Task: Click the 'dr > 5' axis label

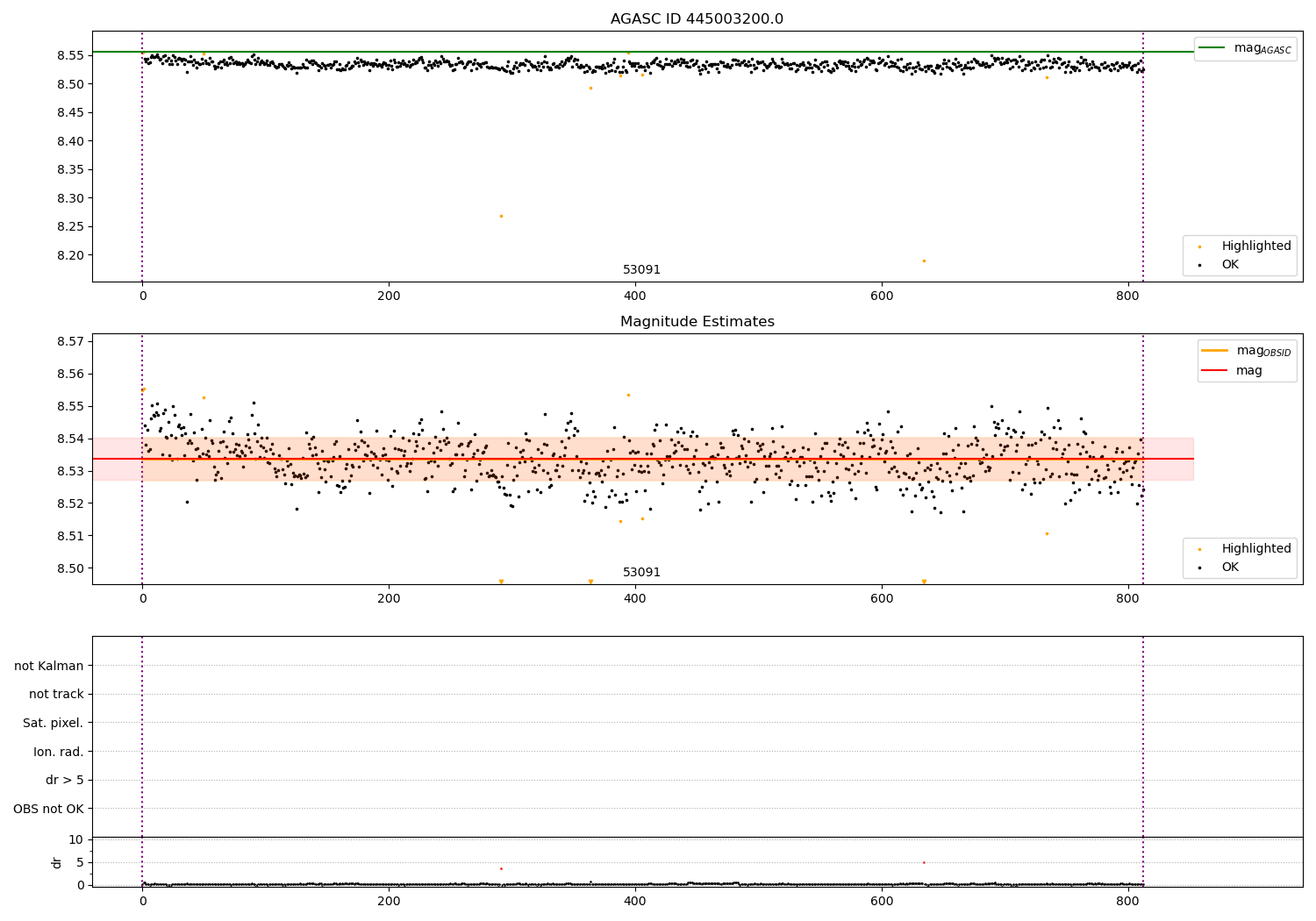Action: click(65, 781)
